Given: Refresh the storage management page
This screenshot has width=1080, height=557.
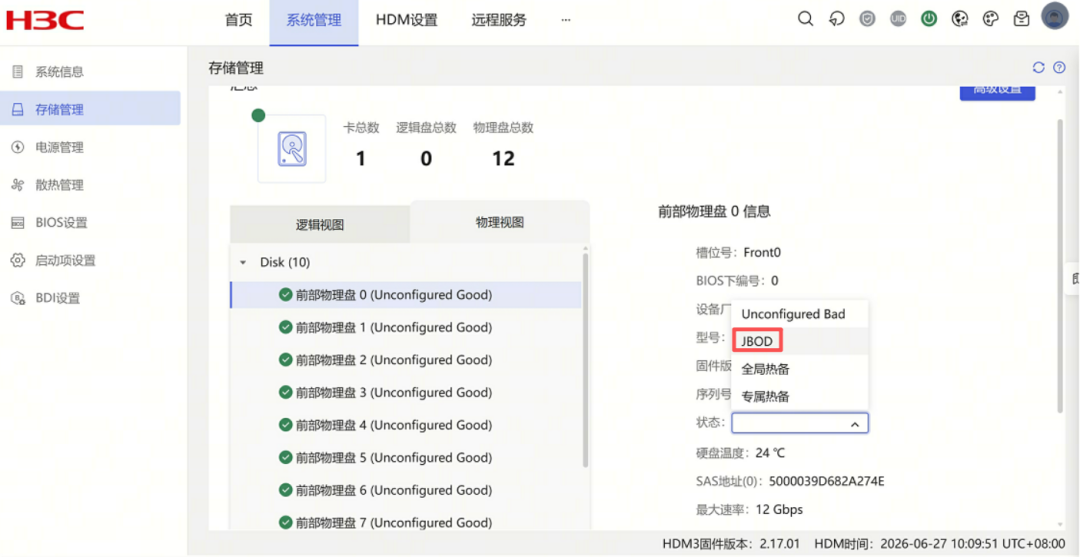Looking at the screenshot, I should 1039,67.
